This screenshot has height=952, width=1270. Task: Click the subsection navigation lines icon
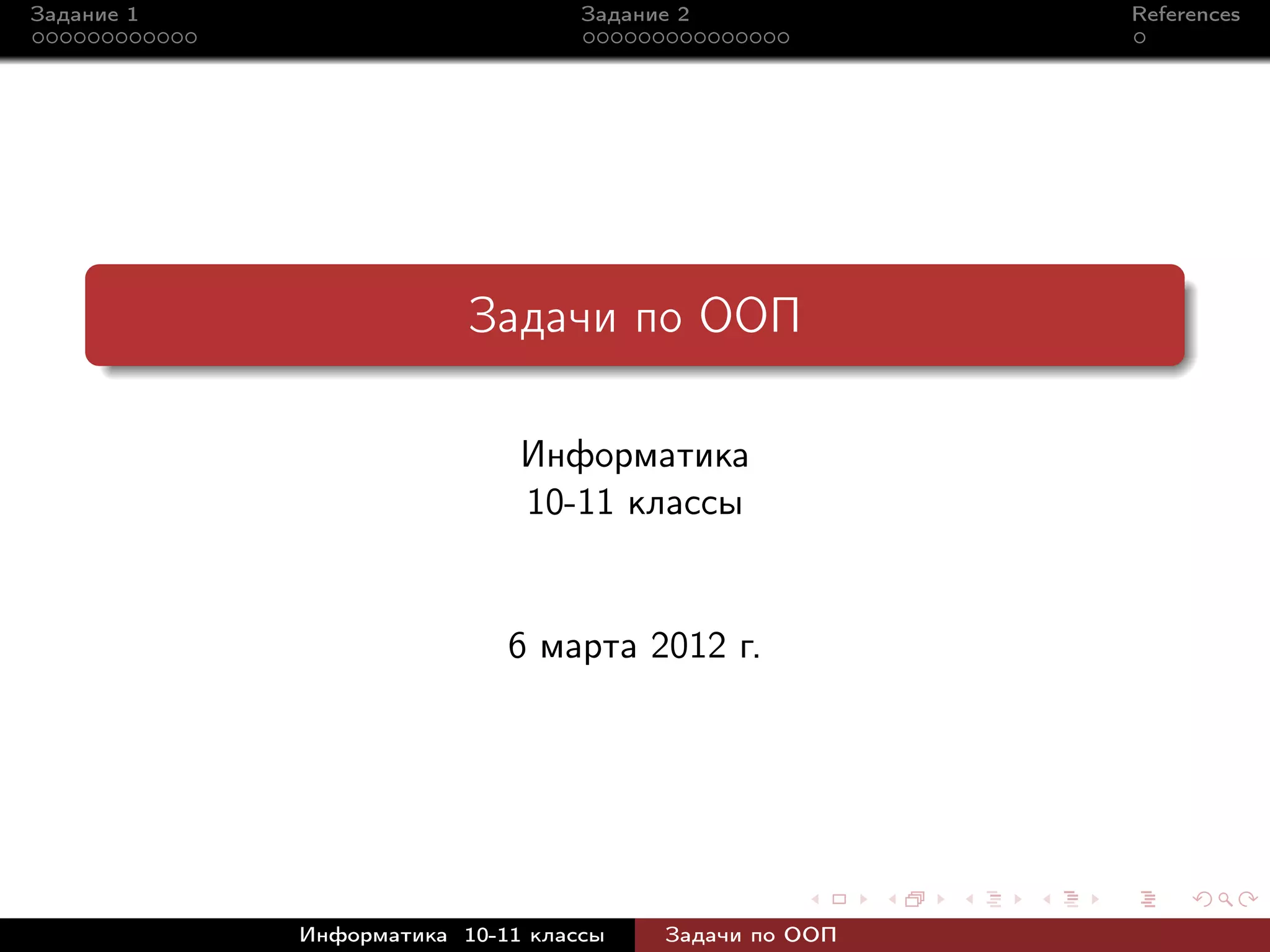(x=994, y=899)
